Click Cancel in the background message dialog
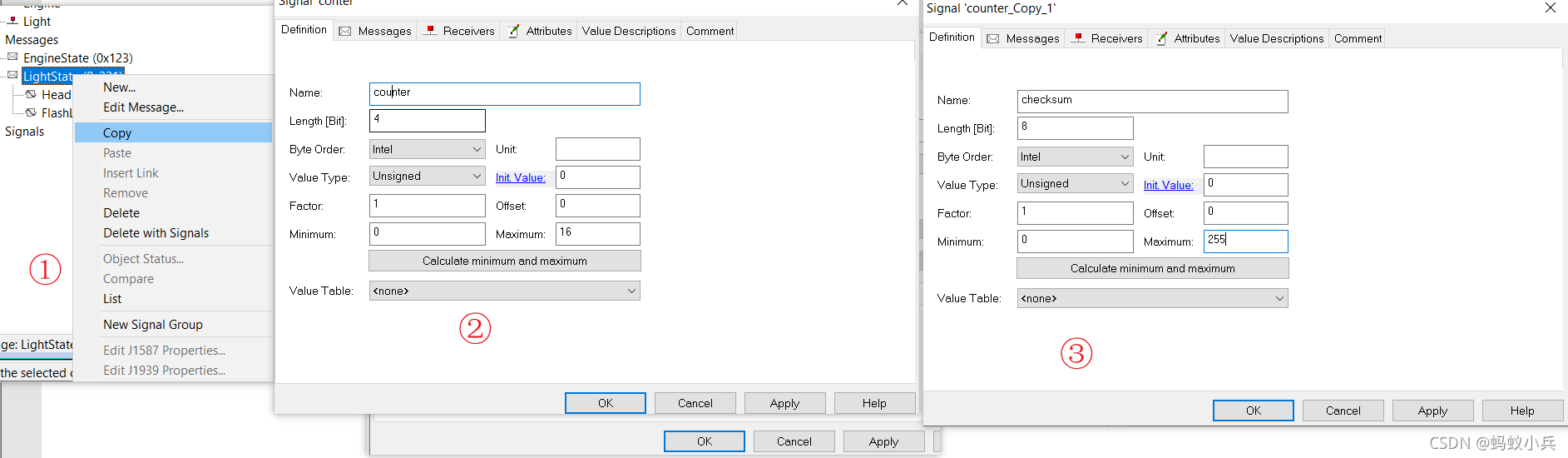Image resolution: width=1568 pixels, height=458 pixels. [x=794, y=441]
